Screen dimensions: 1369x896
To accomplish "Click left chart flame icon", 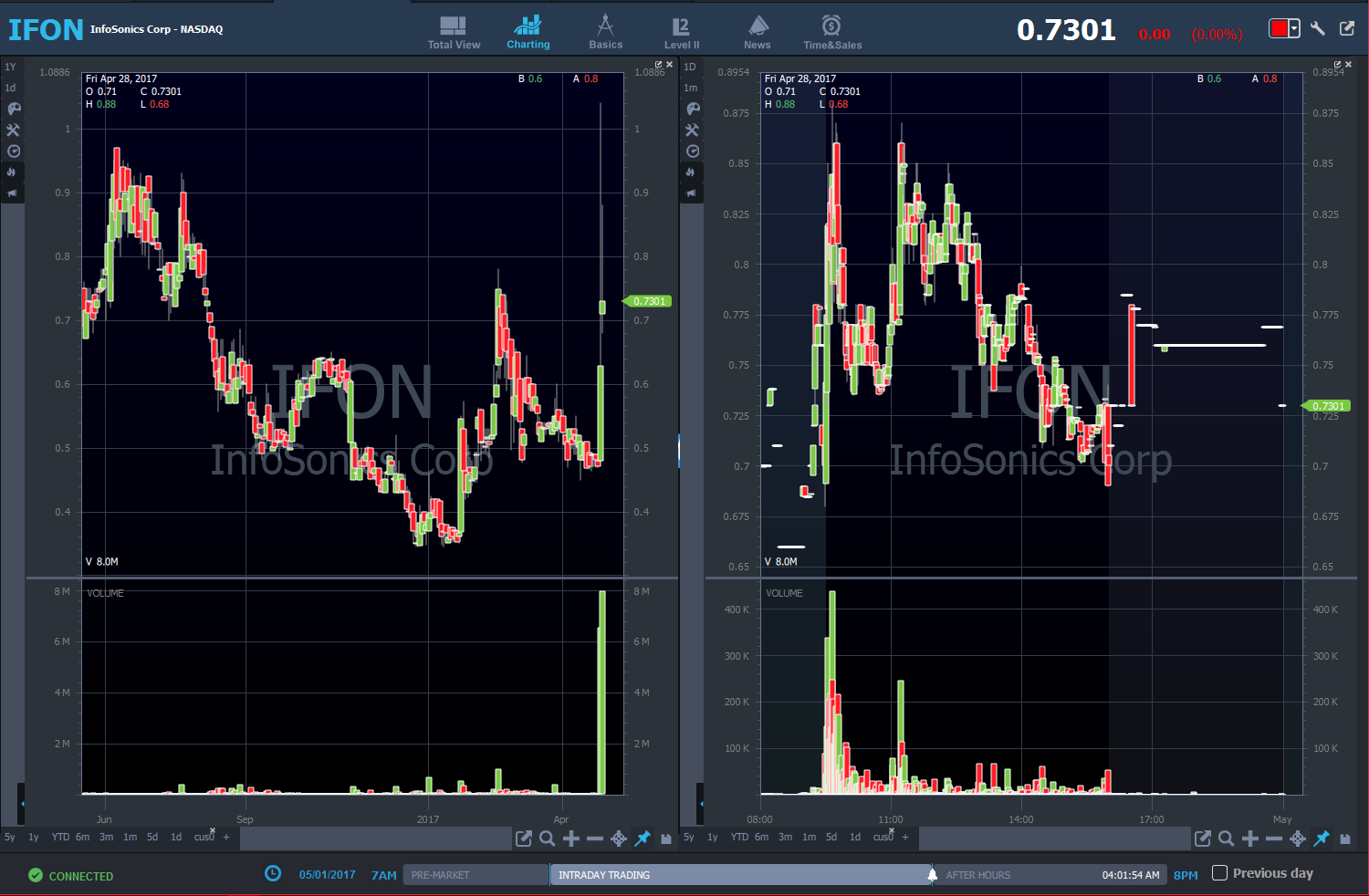I will click(12, 172).
